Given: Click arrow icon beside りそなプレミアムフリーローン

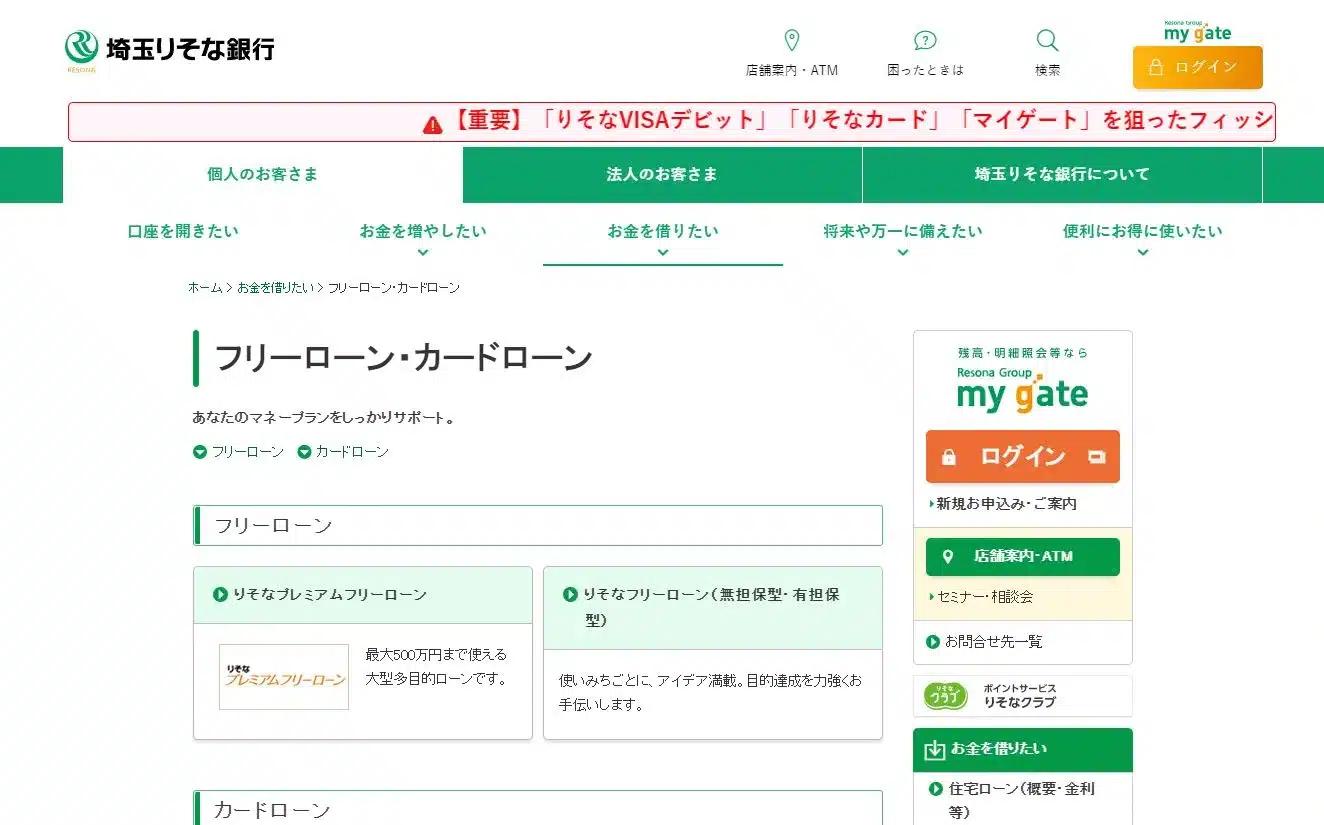Looking at the screenshot, I should click(x=220, y=595).
